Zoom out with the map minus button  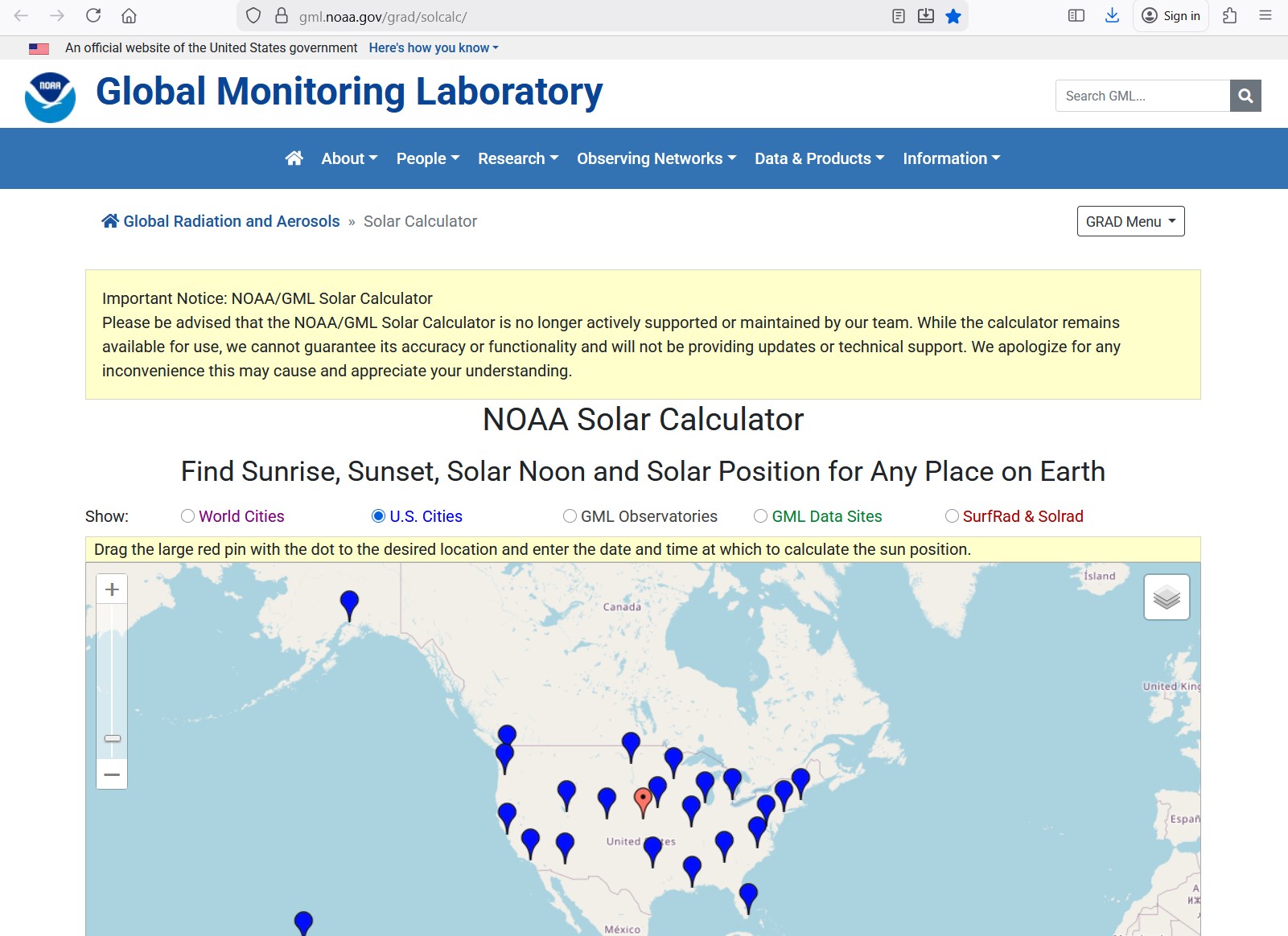point(112,774)
